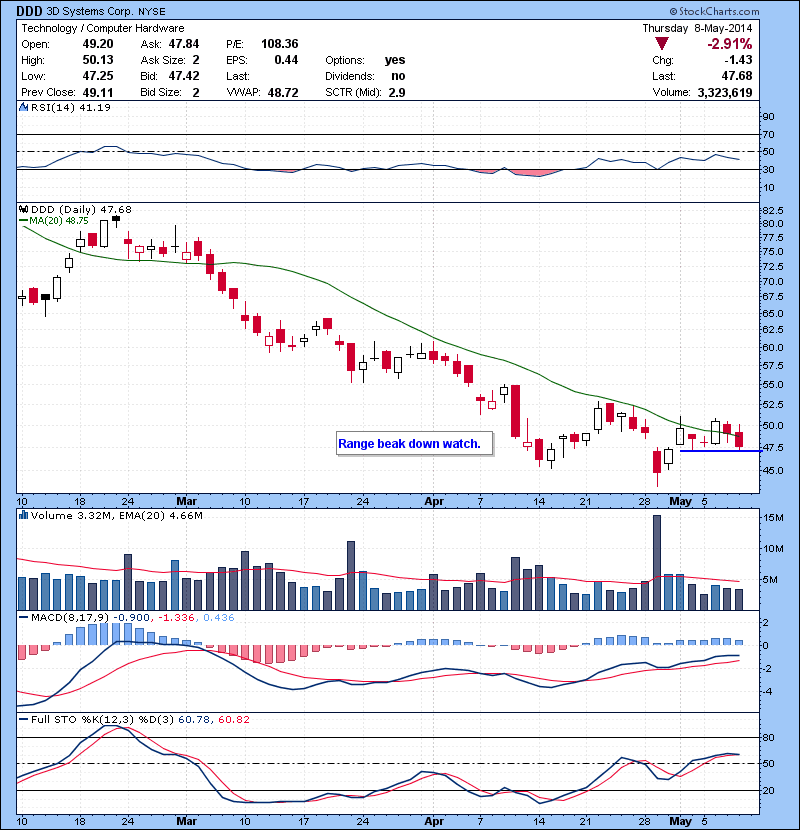The height and width of the screenshot is (830, 800).
Task: Click the RSI(14) indicator icon
Action: coord(23,107)
